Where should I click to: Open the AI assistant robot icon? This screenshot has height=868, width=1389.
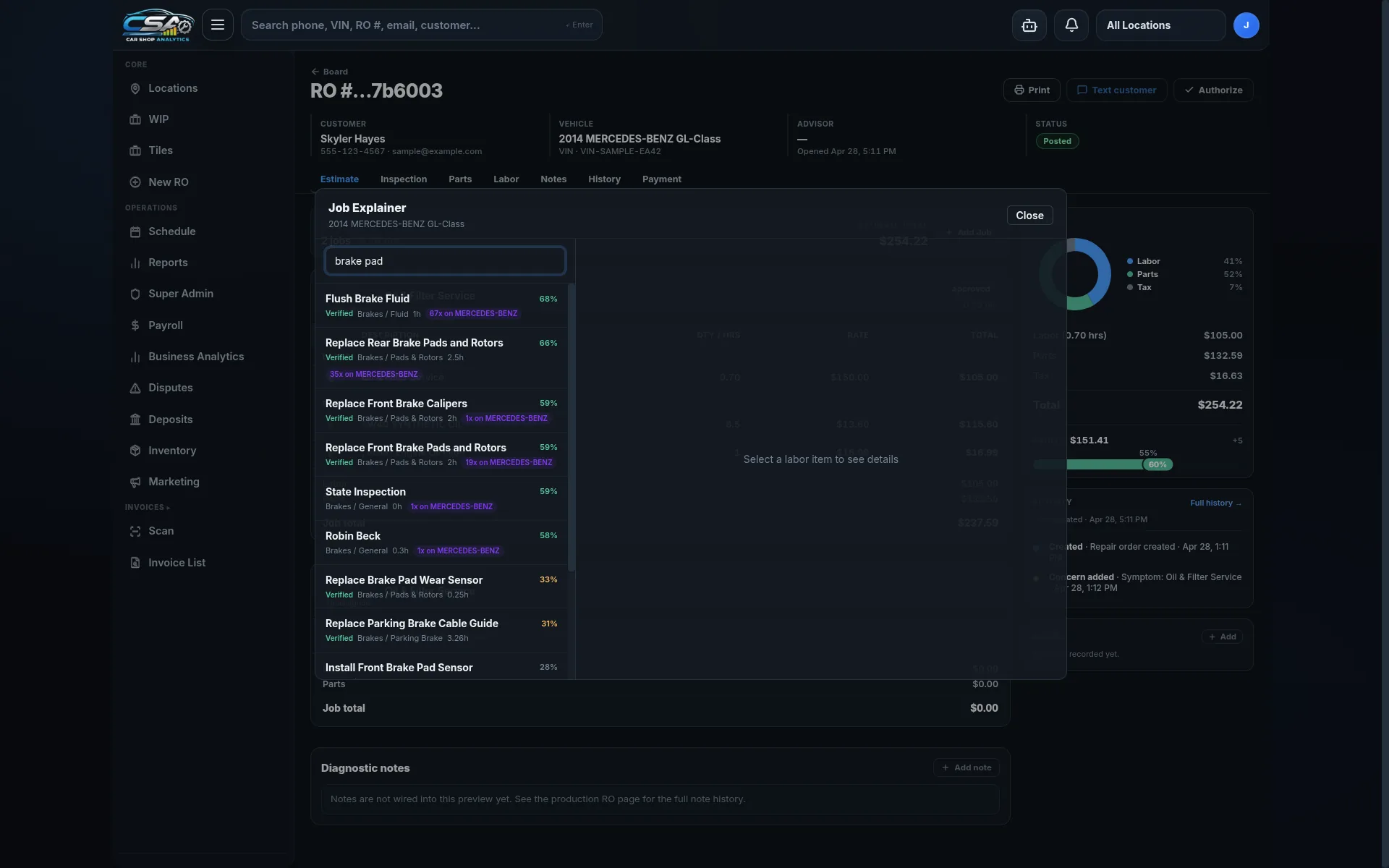tap(1029, 25)
